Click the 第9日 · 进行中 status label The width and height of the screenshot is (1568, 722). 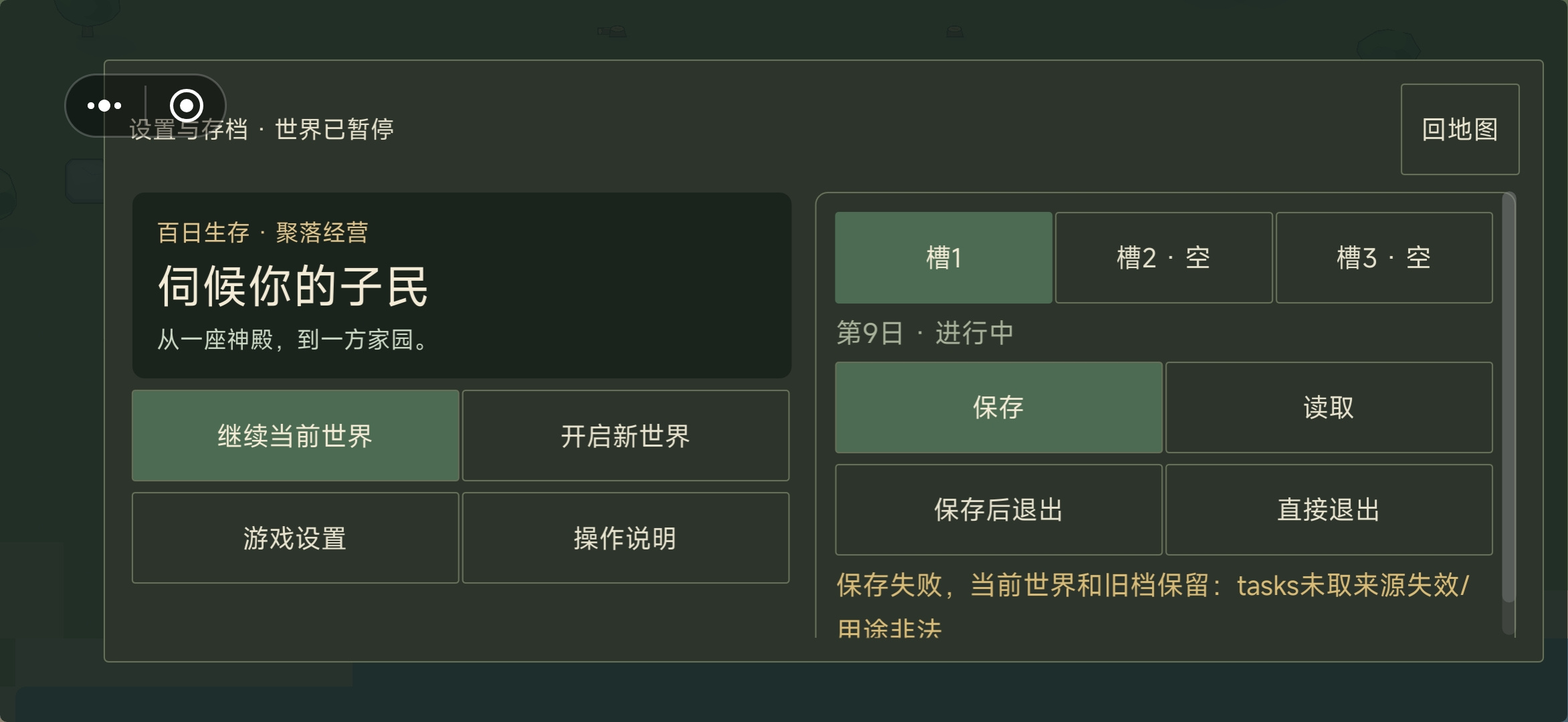click(x=925, y=333)
